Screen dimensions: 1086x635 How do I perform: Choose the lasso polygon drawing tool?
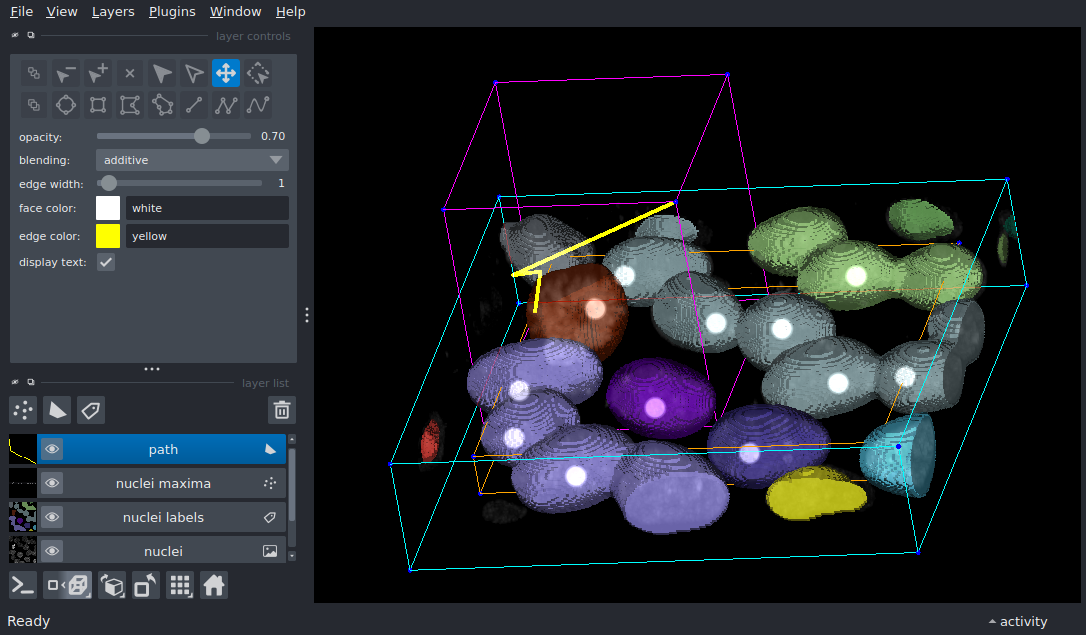[162, 105]
